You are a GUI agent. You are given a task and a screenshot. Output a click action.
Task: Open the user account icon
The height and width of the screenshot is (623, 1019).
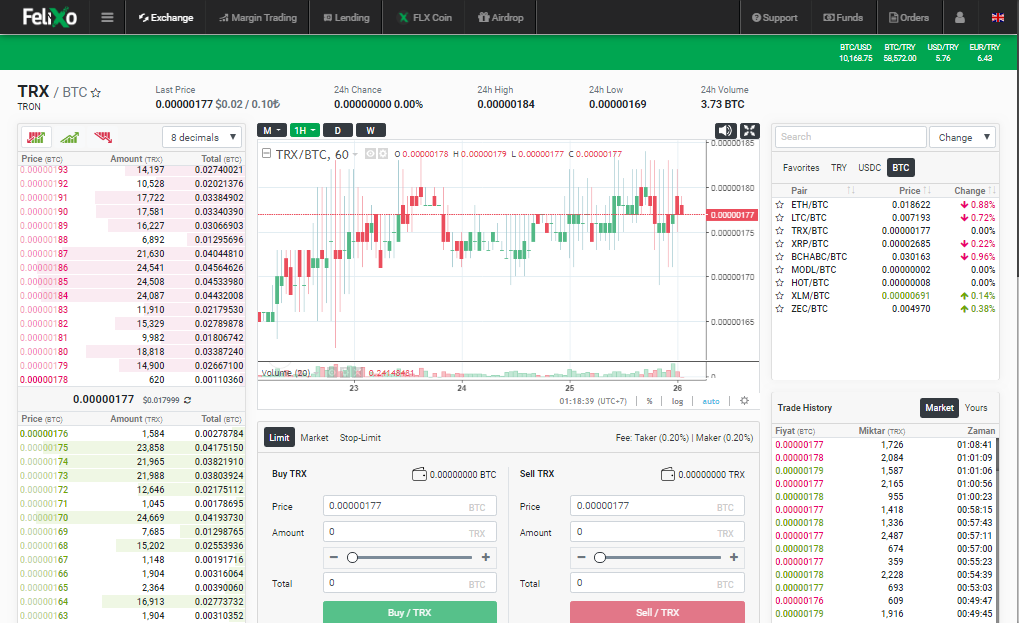click(959, 18)
